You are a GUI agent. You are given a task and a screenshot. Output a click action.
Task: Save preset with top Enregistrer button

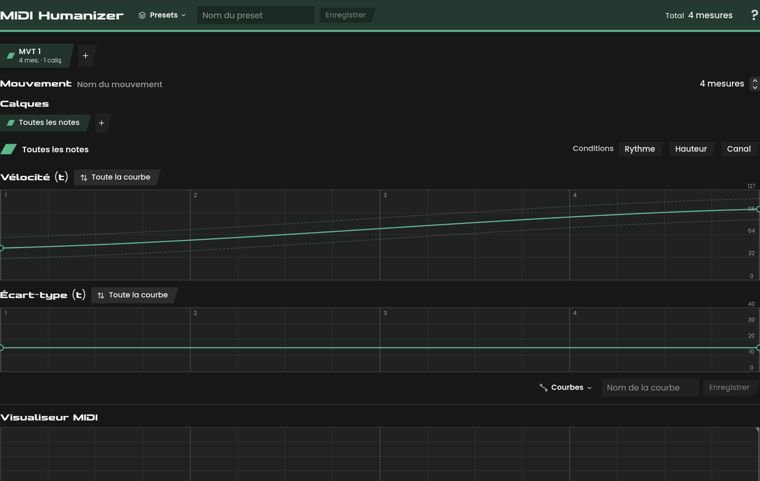[346, 15]
